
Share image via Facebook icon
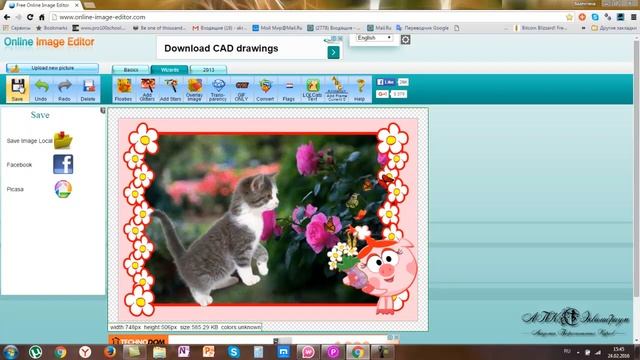click(x=63, y=164)
